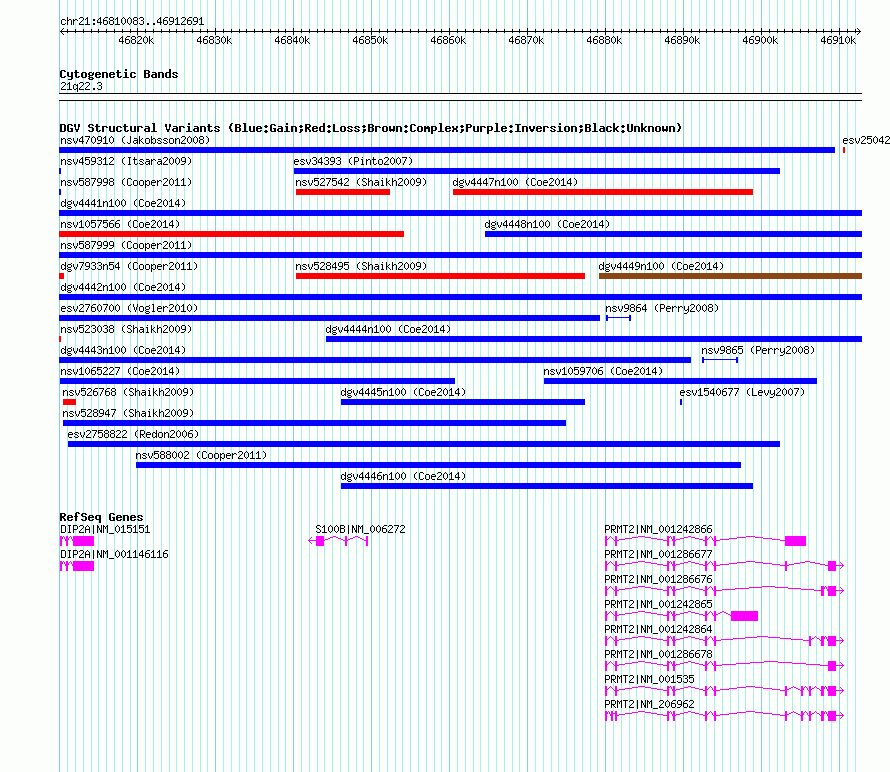Select the red nsv526768 (Shaikh2009) marker

point(69,402)
